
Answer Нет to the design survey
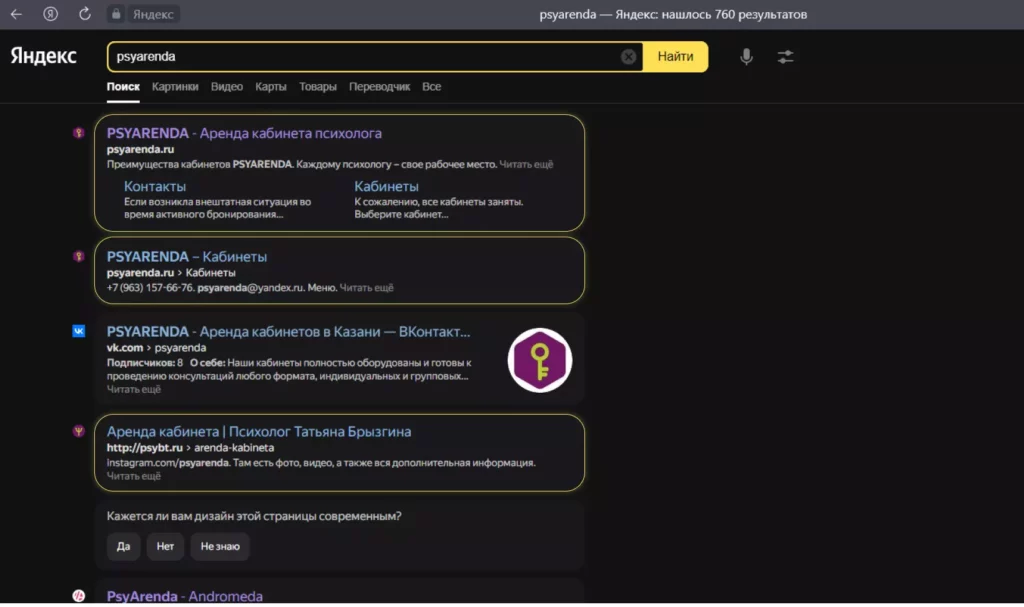coord(165,546)
